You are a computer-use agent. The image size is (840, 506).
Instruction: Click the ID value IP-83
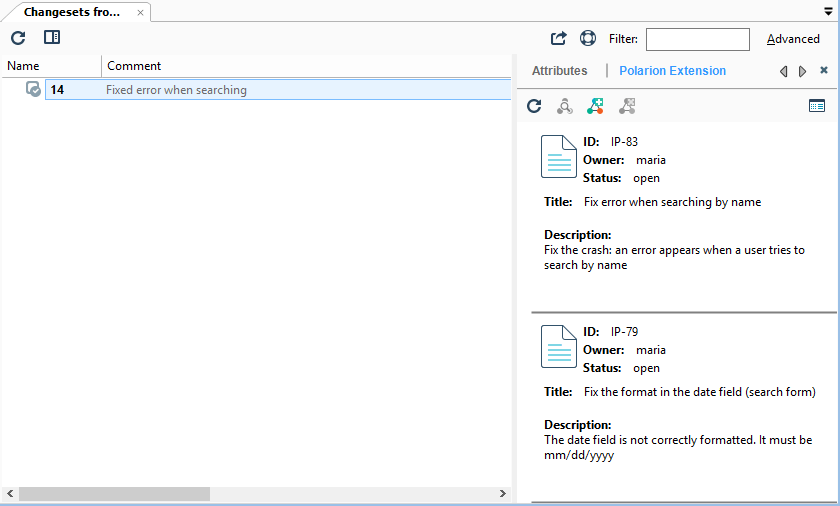[x=624, y=142]
